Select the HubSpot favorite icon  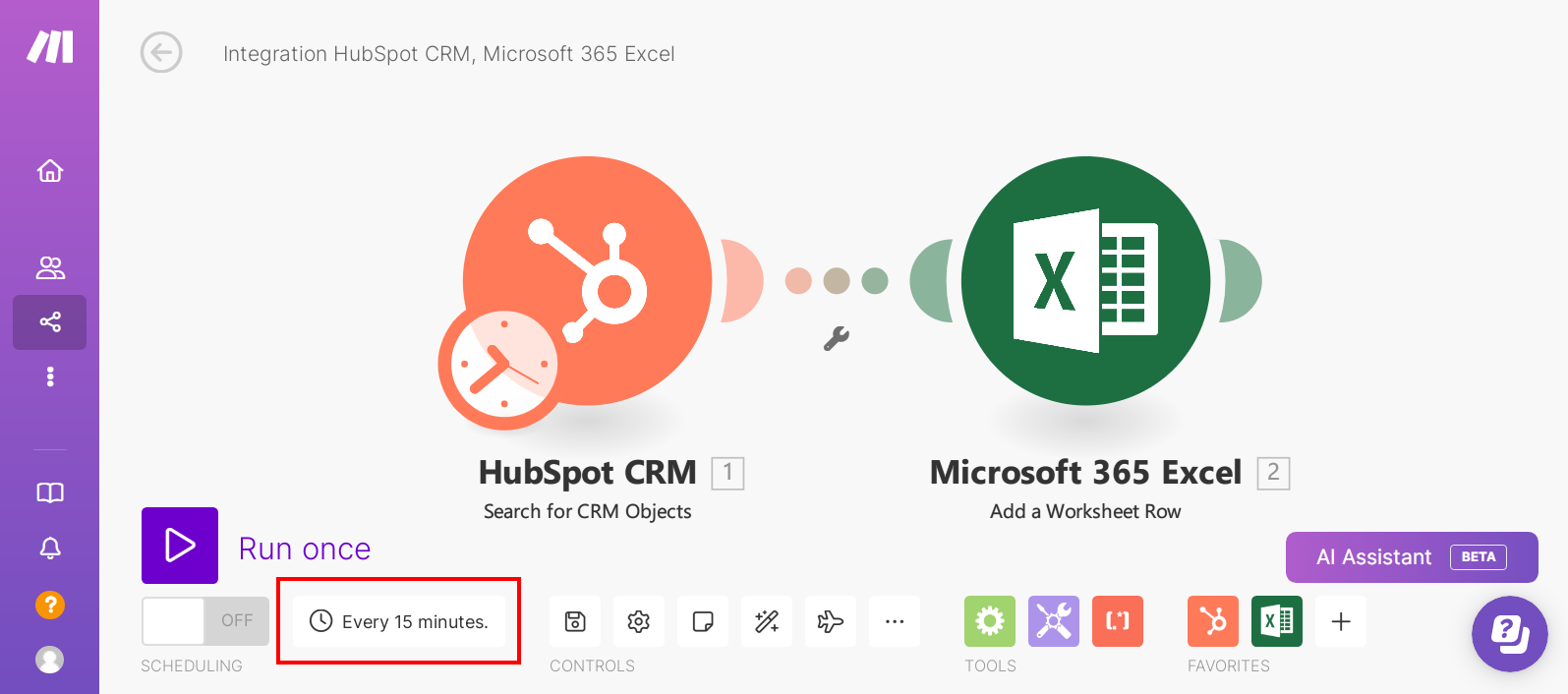click(x=1213, y=621)
